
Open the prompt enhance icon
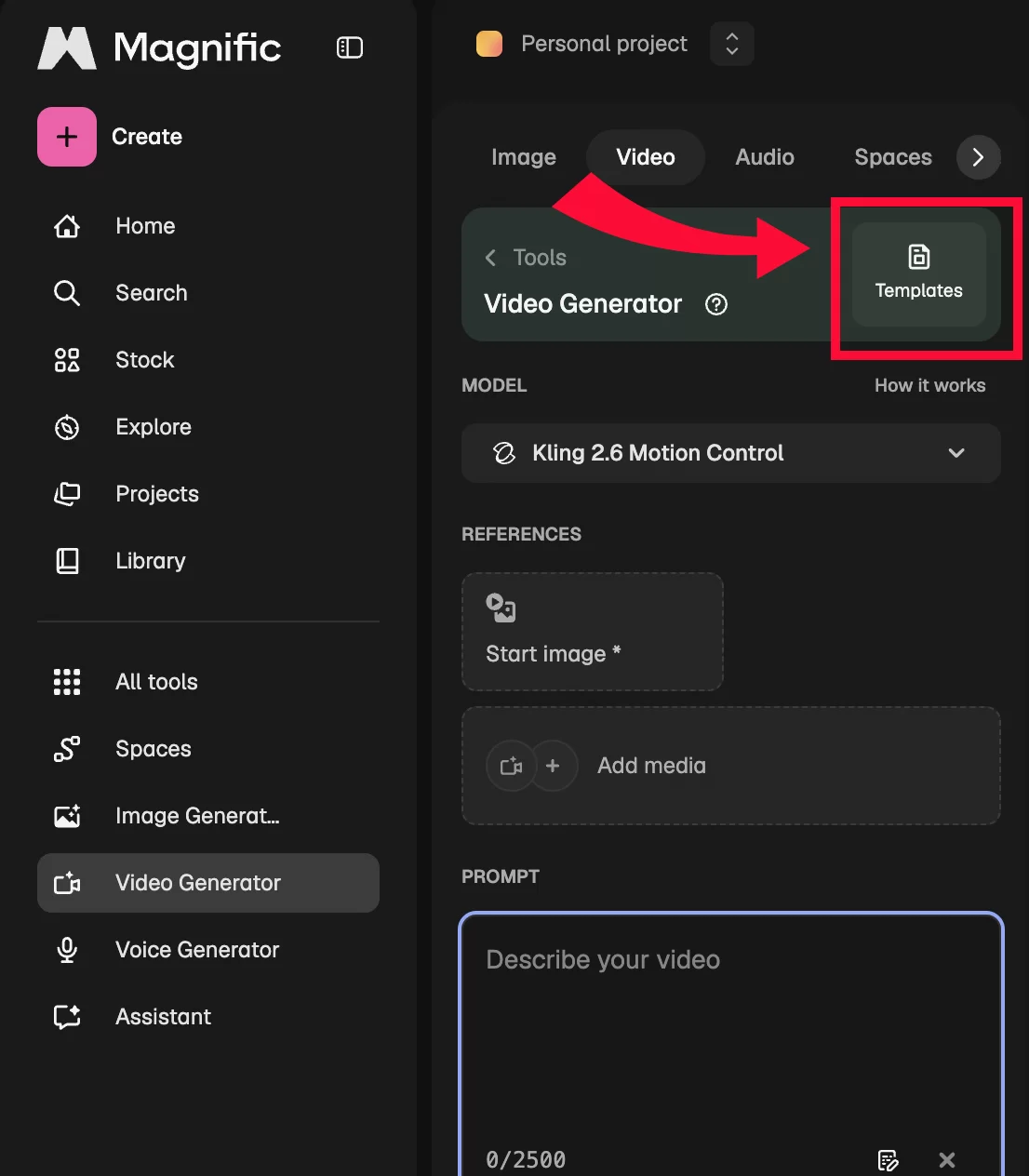889,1160
